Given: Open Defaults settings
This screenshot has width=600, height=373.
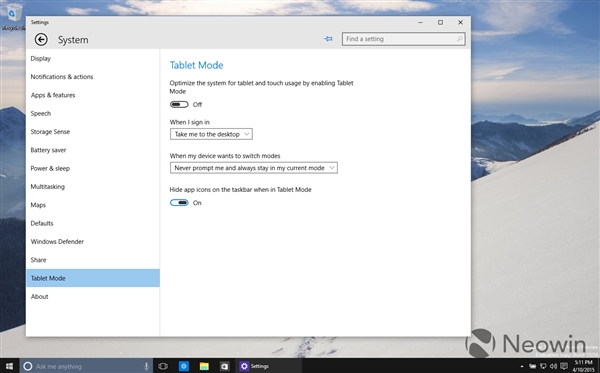Looking at the screenshot, I should coord(93,224).
